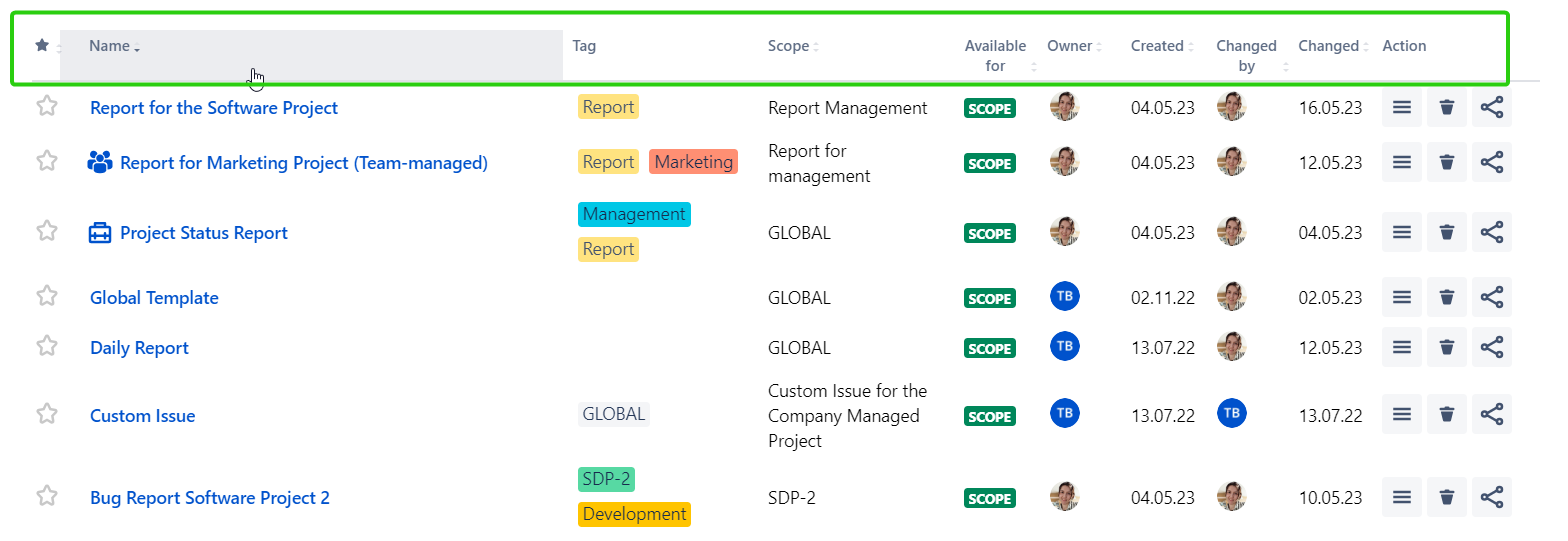1568x541 pixels.
Task: Share the Daily Report template
Action: coord(1491,347)
